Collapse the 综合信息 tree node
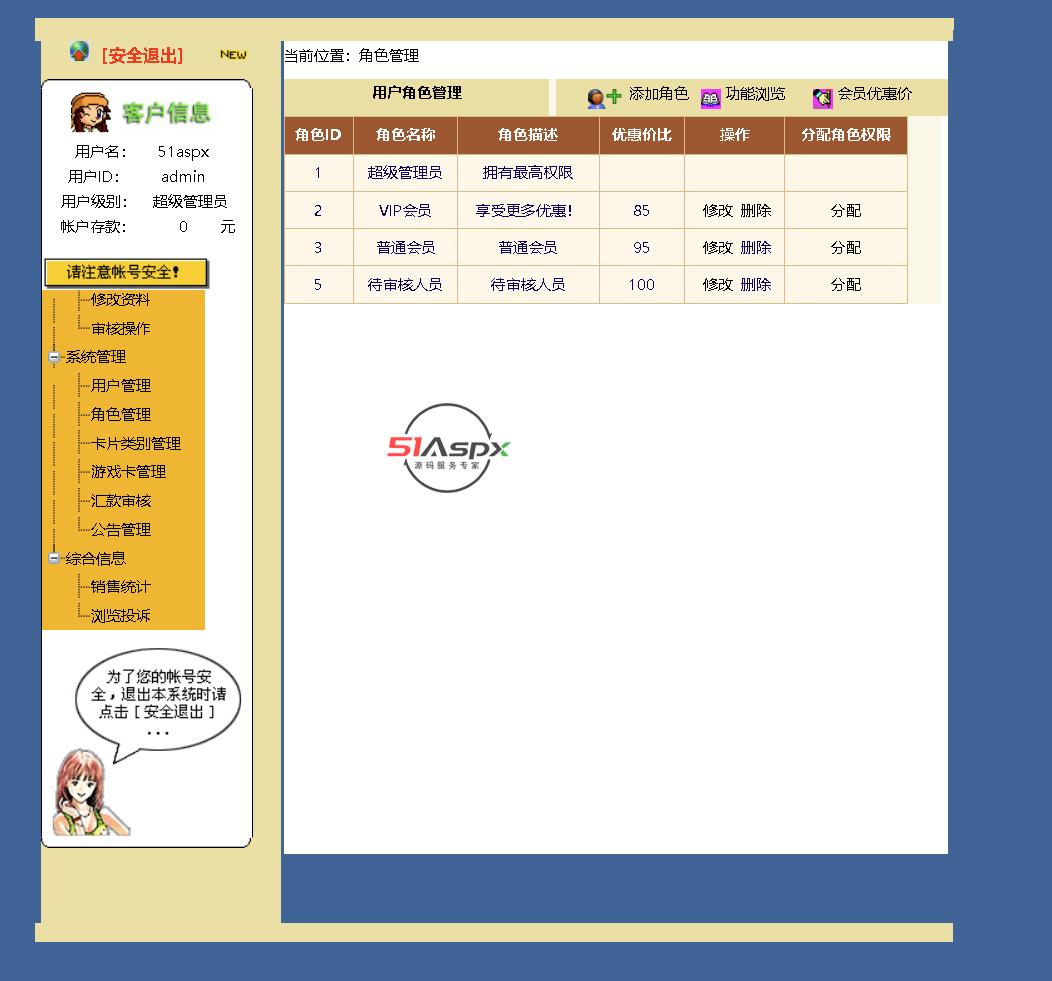1052x981 pixels. (54, 558)
